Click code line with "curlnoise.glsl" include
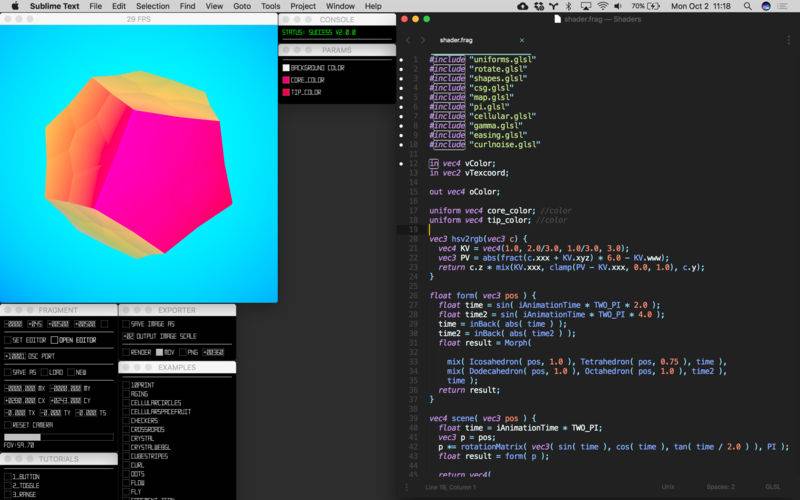This screenshot has width=800, height=500. (x=485, y=144)
